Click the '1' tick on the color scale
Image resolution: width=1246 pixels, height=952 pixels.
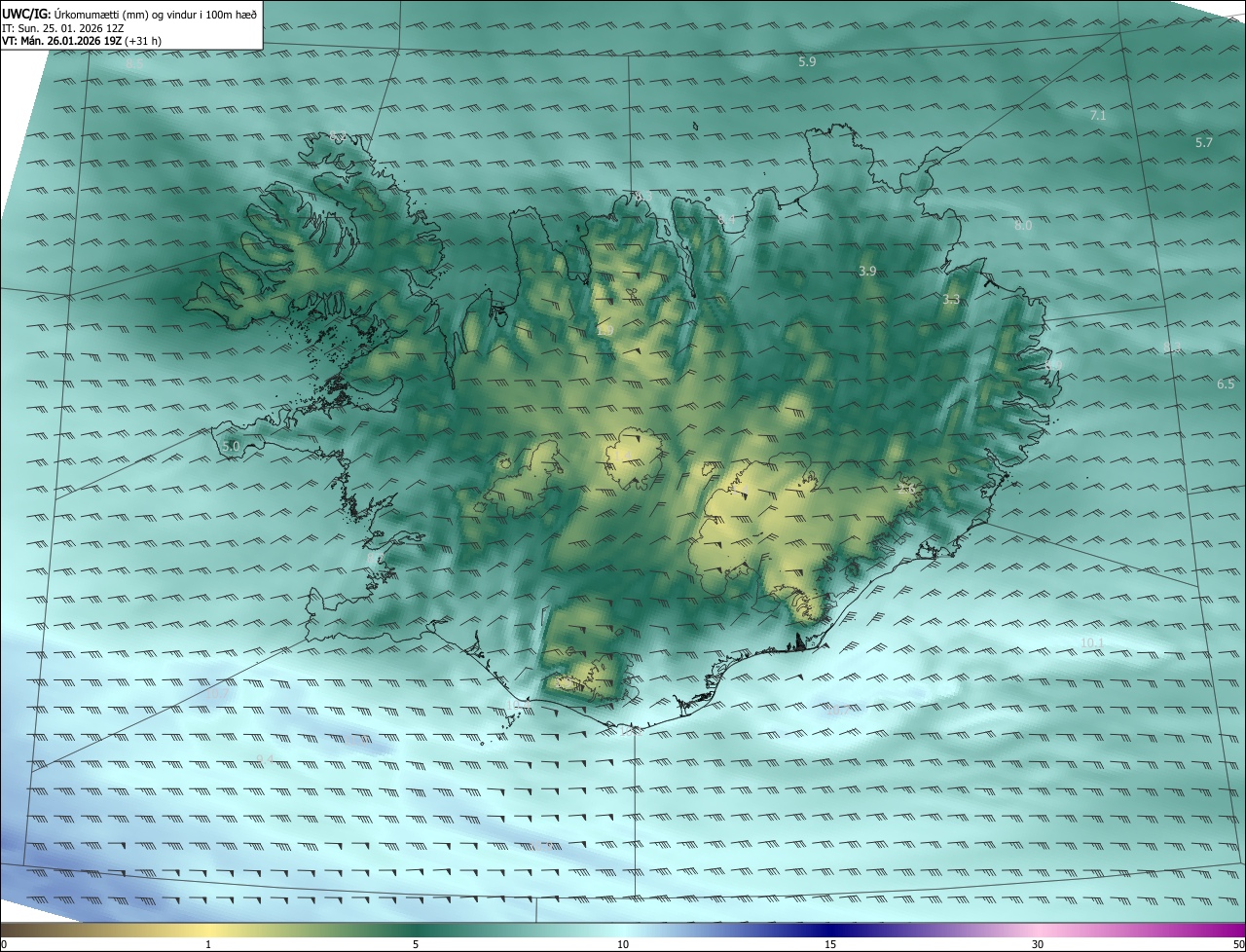[x=208, y=944]
